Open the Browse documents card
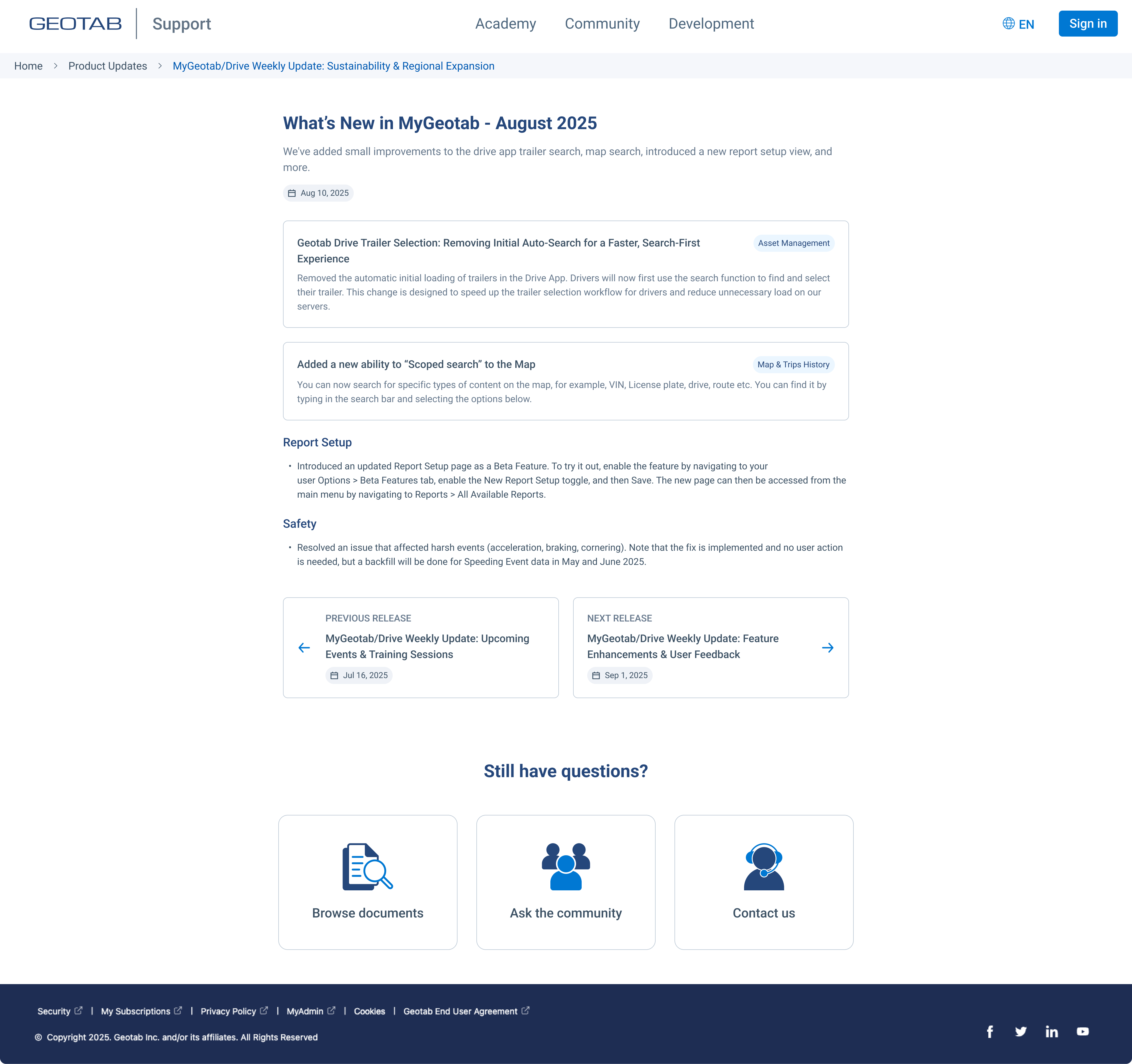Screen dimensions: 1132x1064 pos(368,882)
